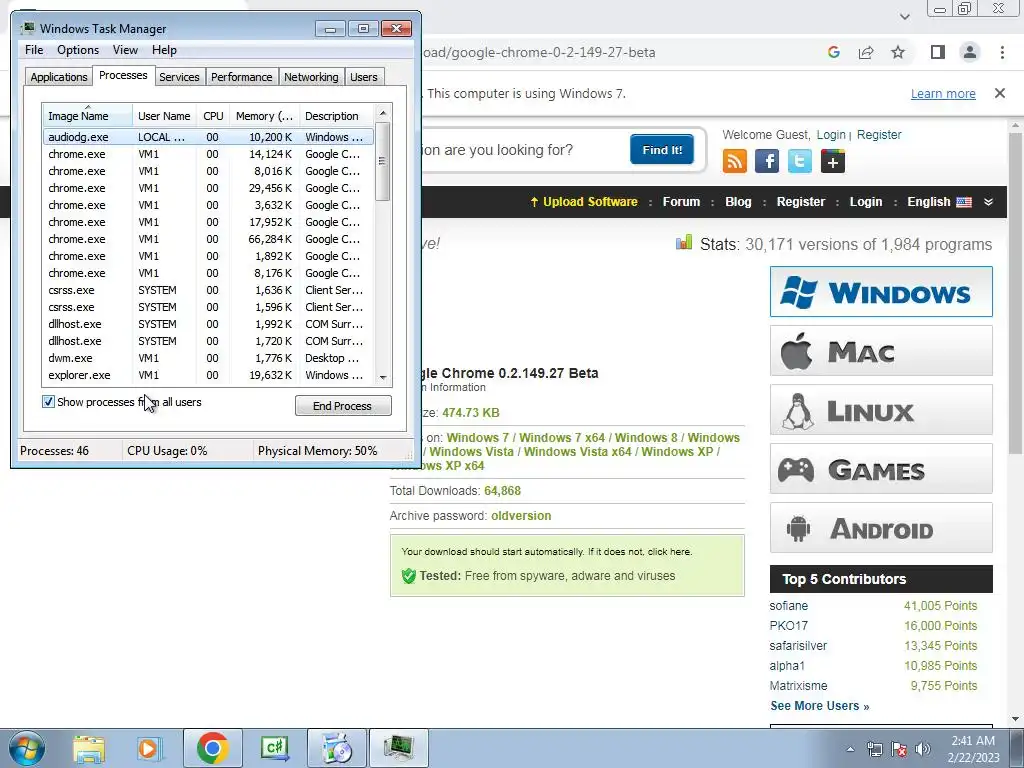The image size is (1024, 768).
Task: Open the Twitter icon link
Action: pyautogui.click(x=799, y=161)
